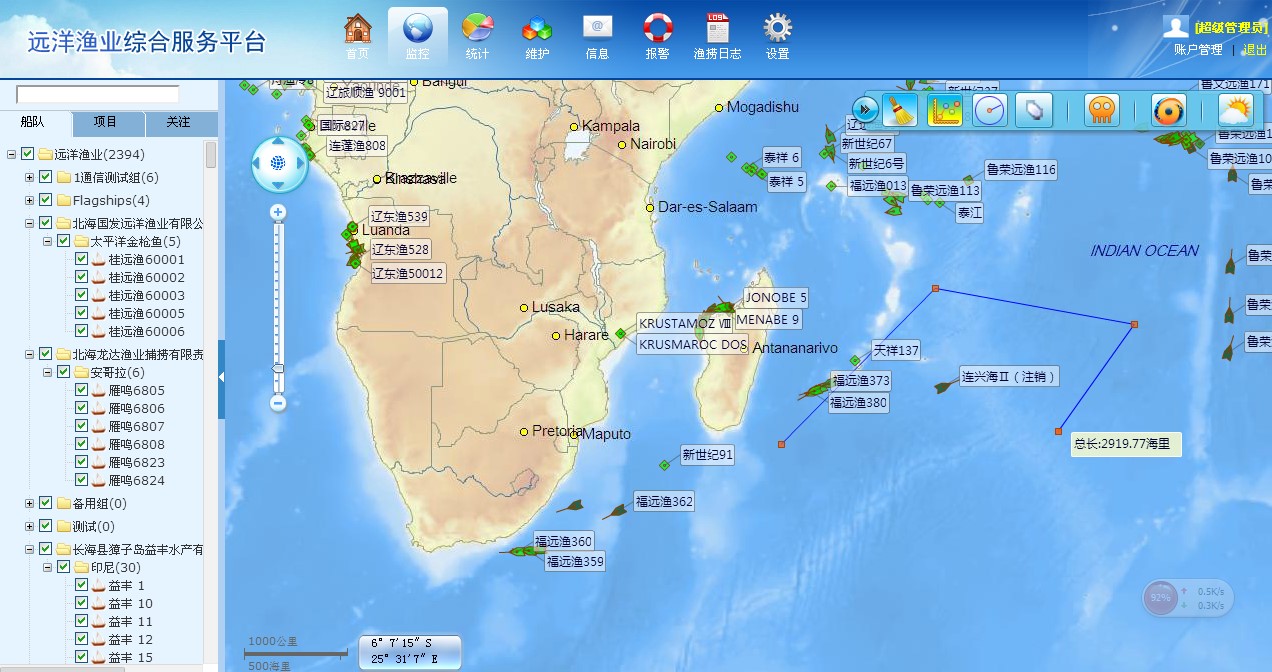Uncheck the Flagships(4) group checkbox
This screenshot has height=672, width=1272.
point(46,200)
